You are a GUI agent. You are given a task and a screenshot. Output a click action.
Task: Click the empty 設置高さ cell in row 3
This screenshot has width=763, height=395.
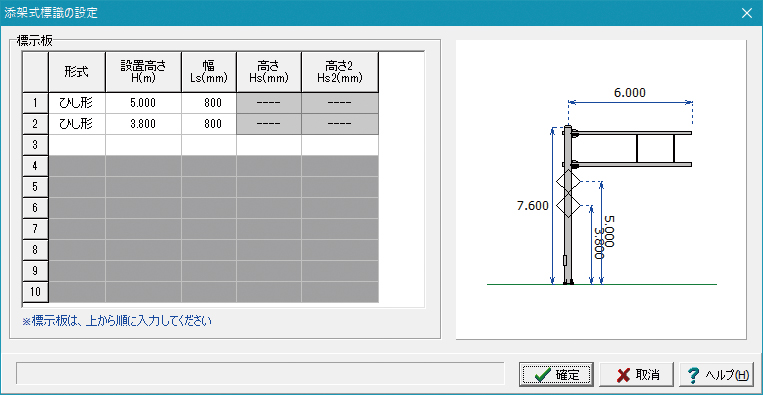[144, 145]
